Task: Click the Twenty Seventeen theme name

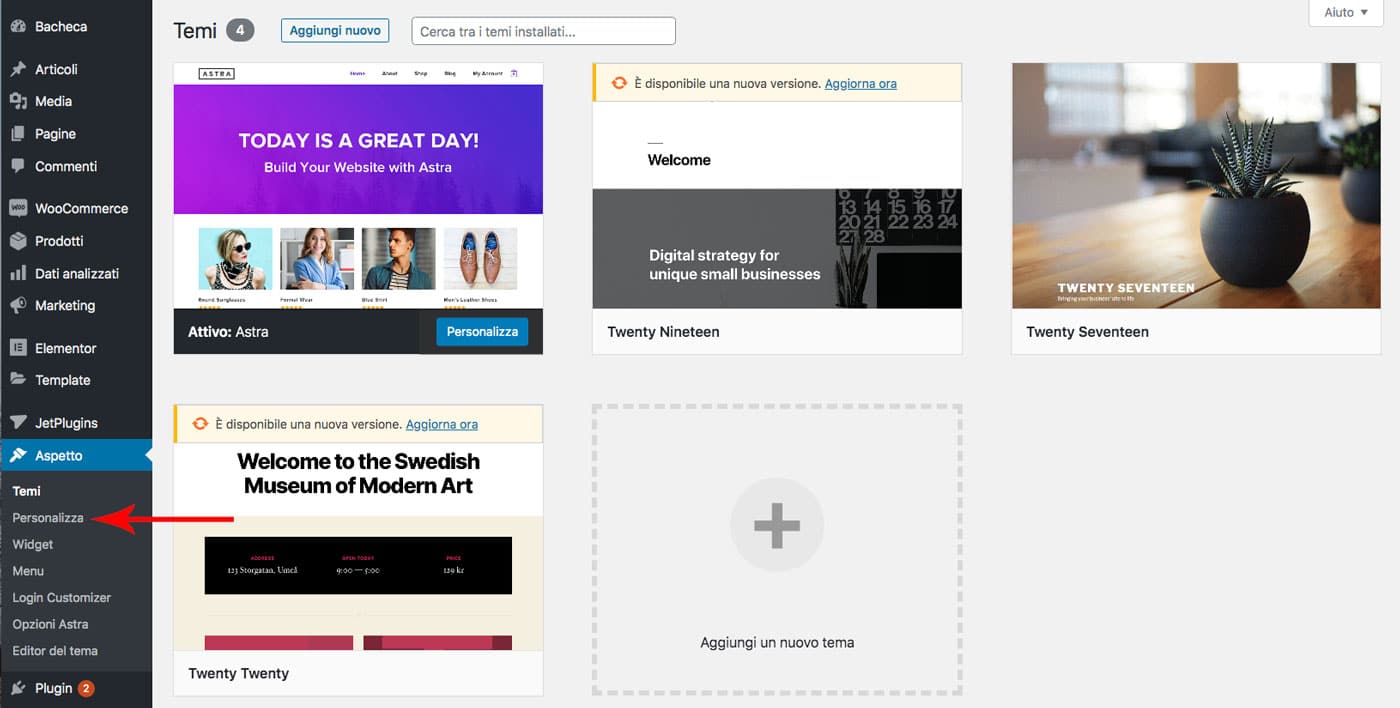Action: [1087, 331]
